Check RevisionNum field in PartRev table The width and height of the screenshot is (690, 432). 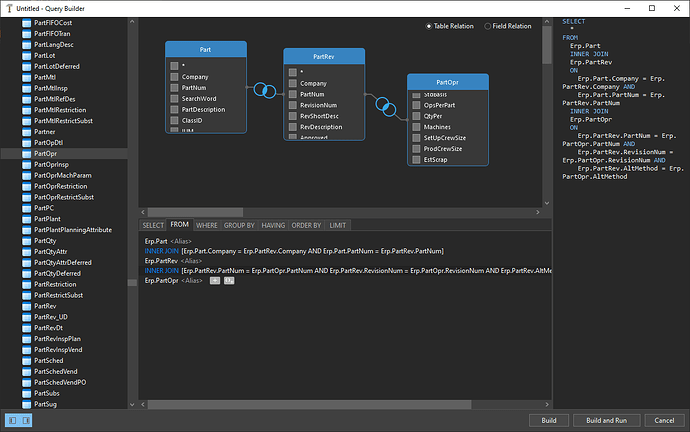point(293,106)
